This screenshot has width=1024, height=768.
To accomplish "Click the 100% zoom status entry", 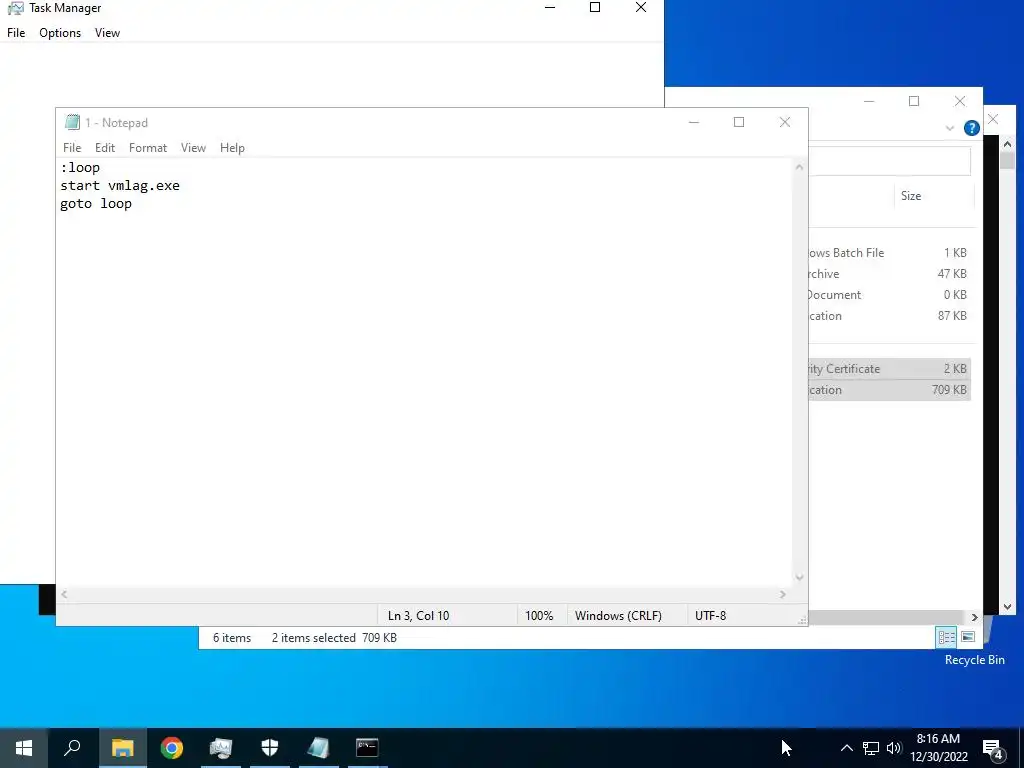I will coord(539,616).
